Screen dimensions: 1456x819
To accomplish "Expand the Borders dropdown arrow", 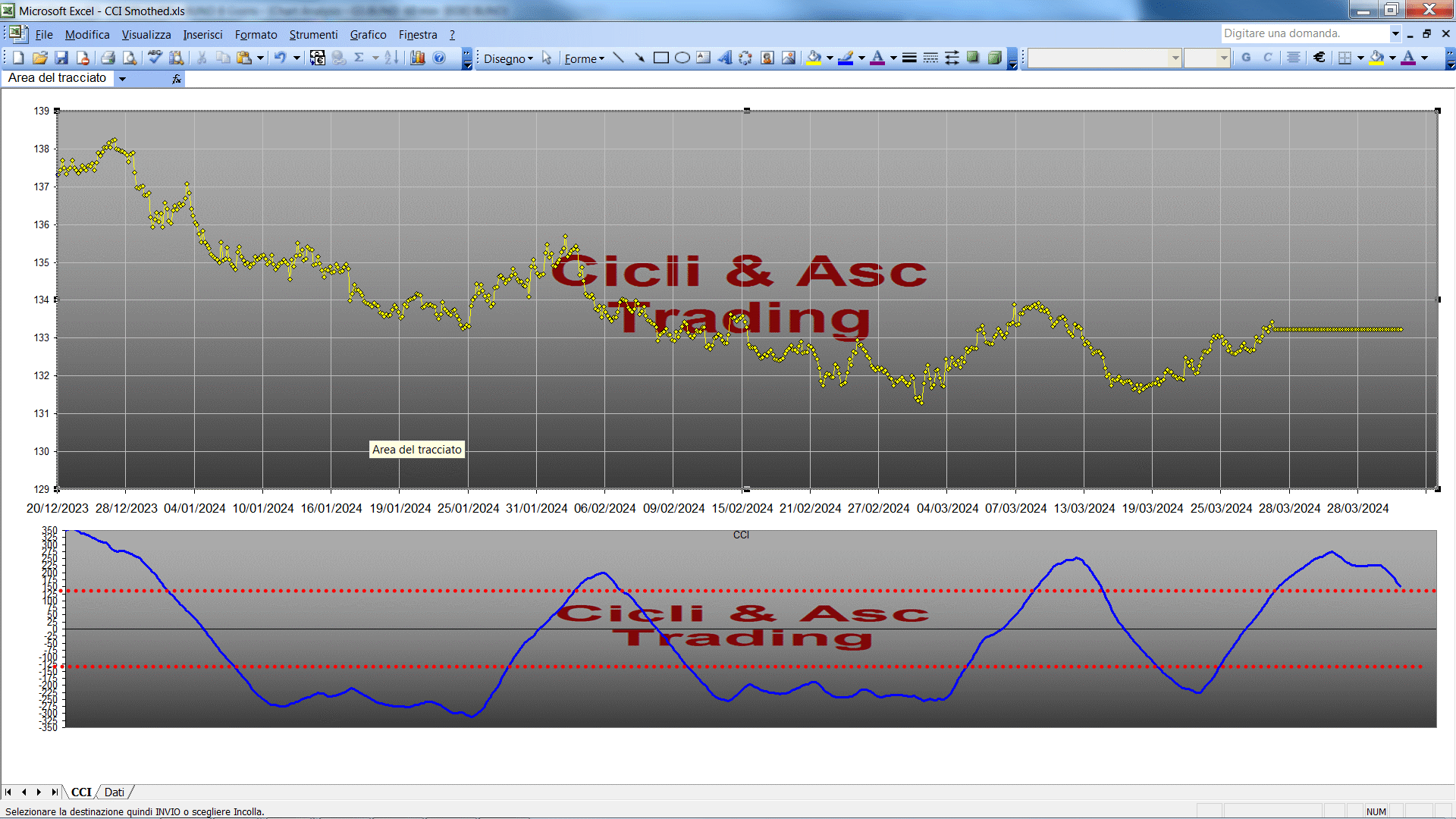I will 1360,58.
